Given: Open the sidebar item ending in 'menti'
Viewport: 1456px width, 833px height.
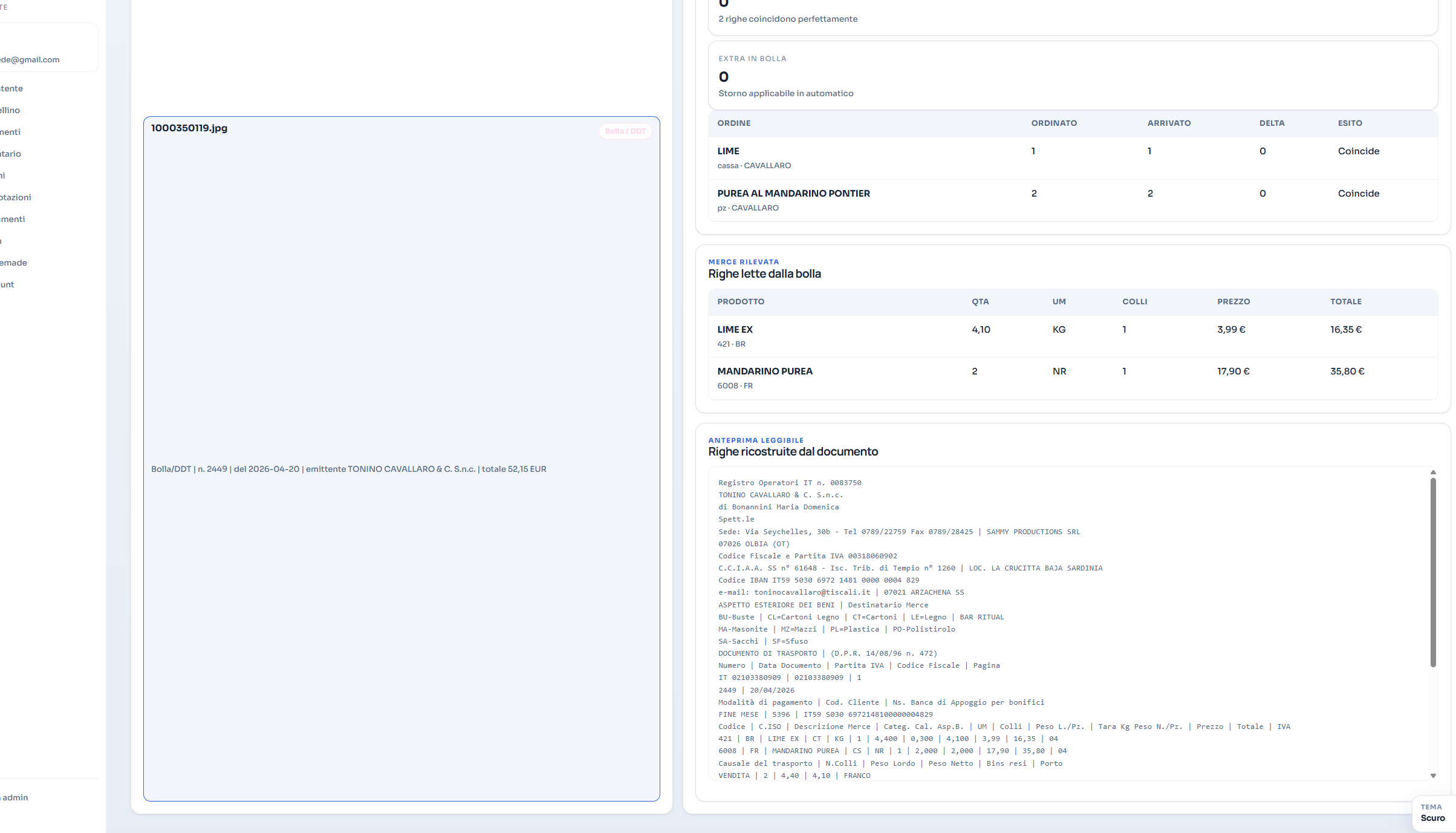Looking at the screenshot, I should coord(12,219).
